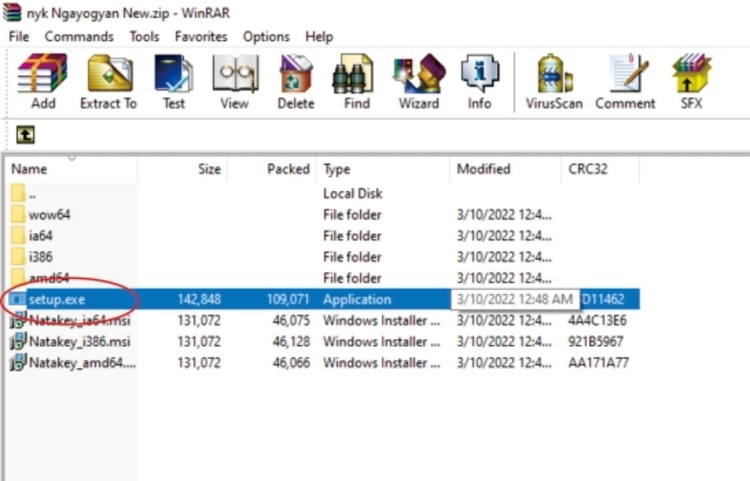The height and width of the screenshot is (481, 750).
Task: Open the Commands menu
Action: tap(79, 36)
